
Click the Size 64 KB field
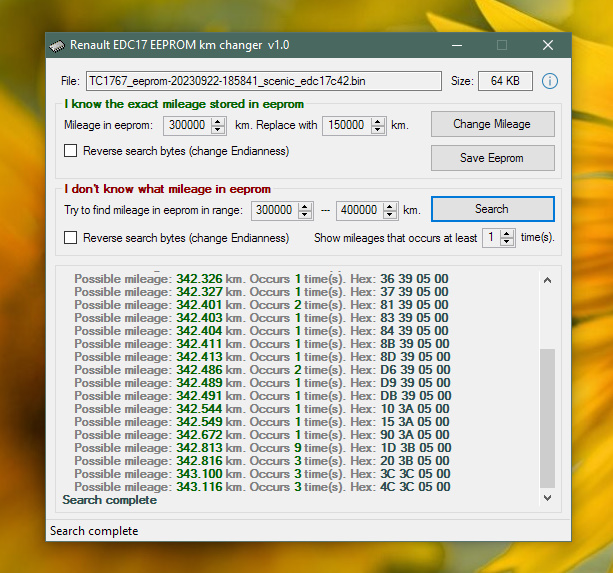point(505,81)
